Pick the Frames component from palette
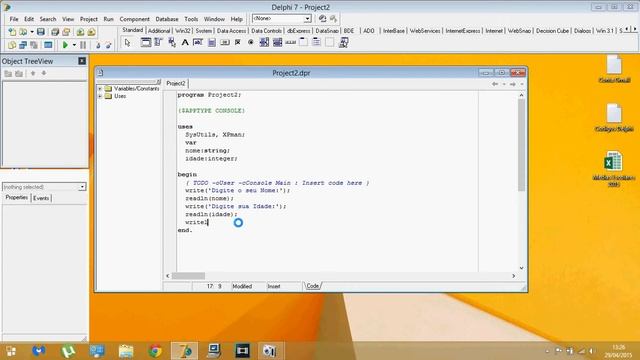This screenshot has height=360, width=640. point(146,42)
